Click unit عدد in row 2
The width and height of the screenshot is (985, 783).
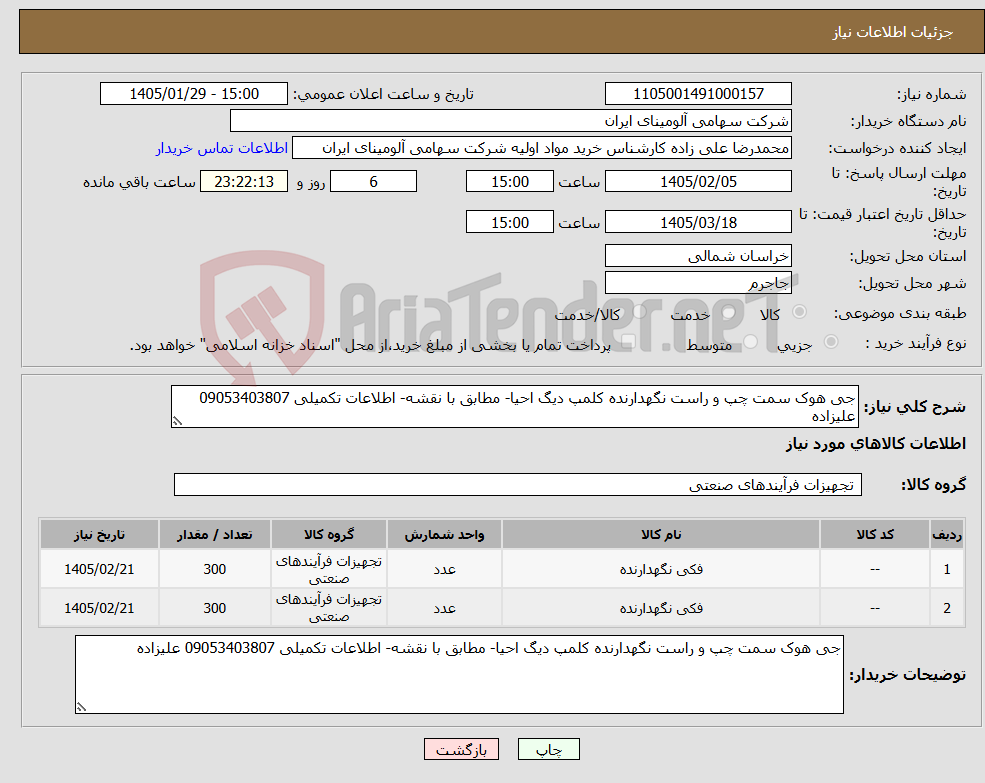(444, 608)
